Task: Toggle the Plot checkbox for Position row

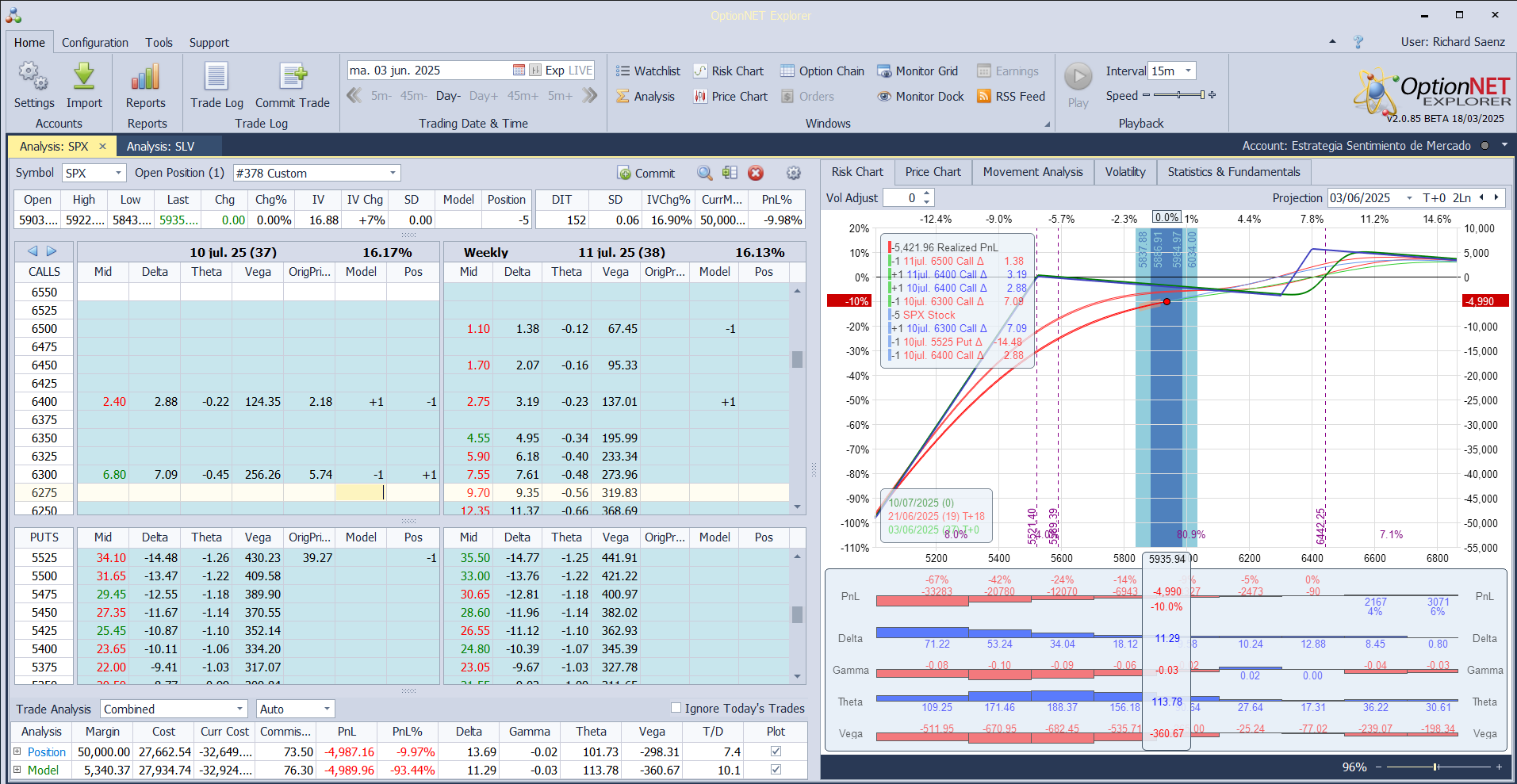Action: [x=776, y=751]
